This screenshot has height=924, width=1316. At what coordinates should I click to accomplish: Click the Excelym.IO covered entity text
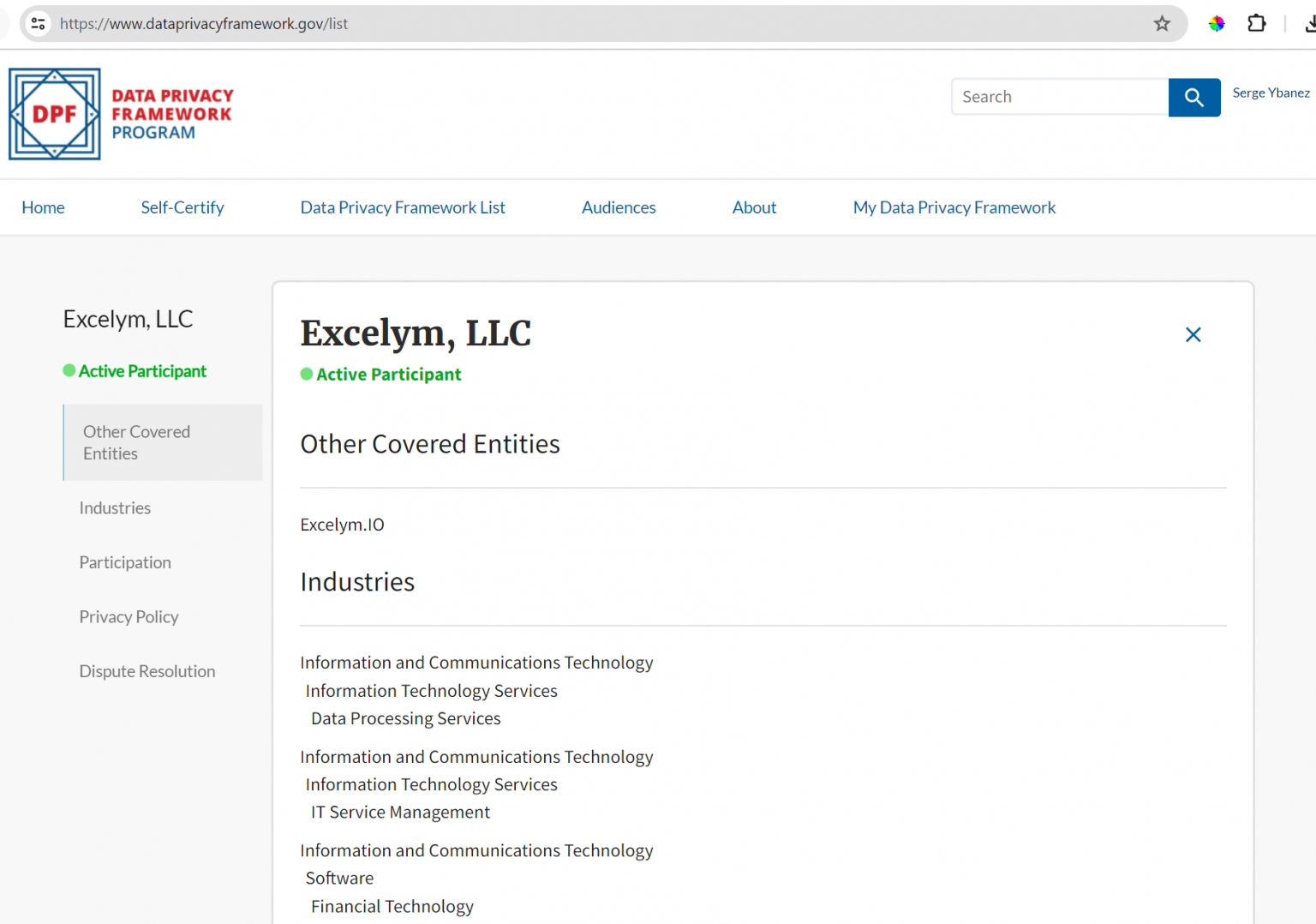[342, 525]
